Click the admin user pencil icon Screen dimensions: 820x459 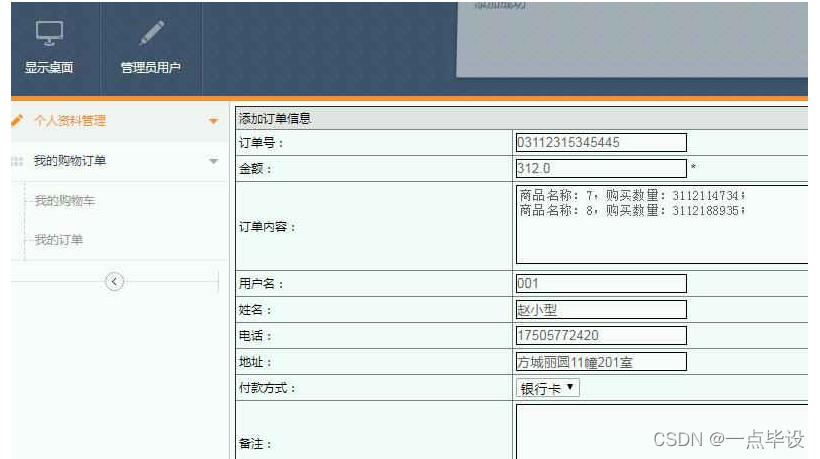coord(152,32)
